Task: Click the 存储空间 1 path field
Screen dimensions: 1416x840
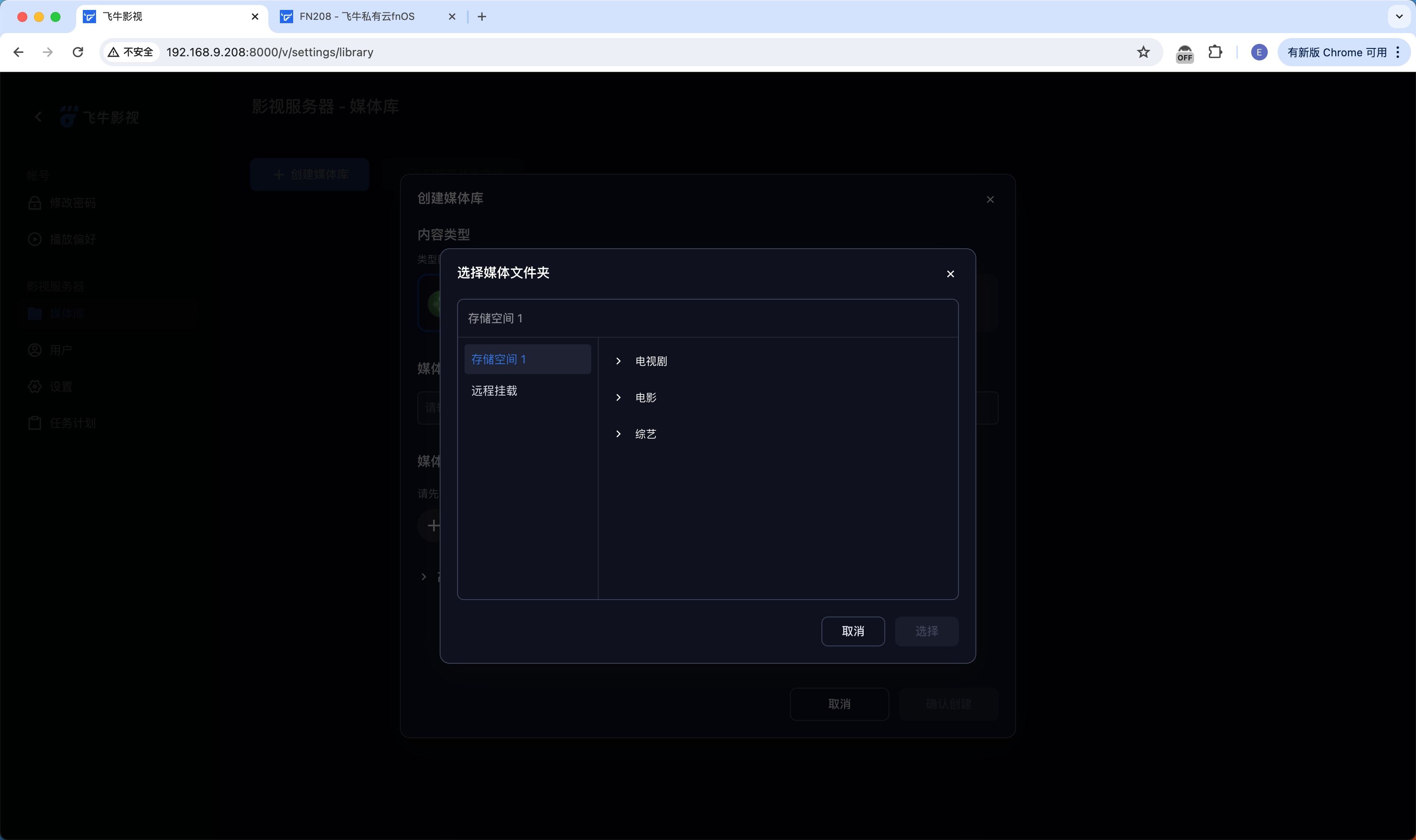Action: point(707,319)
